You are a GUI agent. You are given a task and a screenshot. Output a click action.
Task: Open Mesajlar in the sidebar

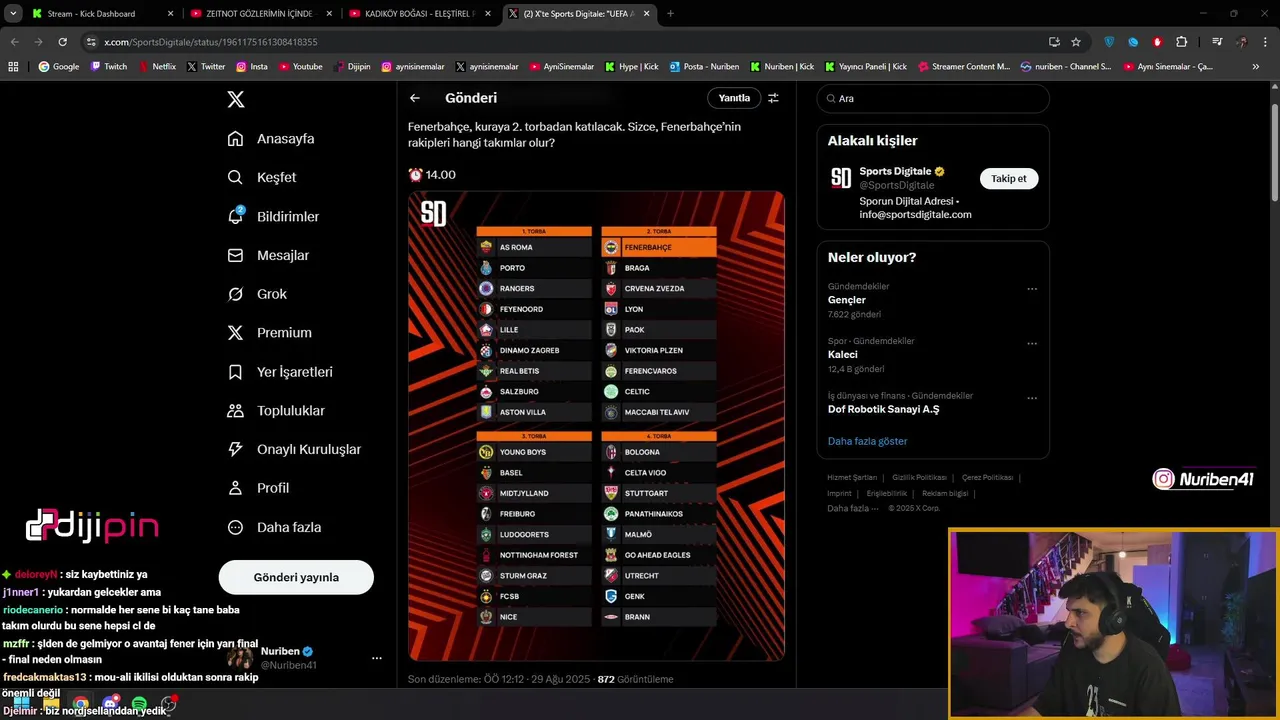(x=268, y=255)
